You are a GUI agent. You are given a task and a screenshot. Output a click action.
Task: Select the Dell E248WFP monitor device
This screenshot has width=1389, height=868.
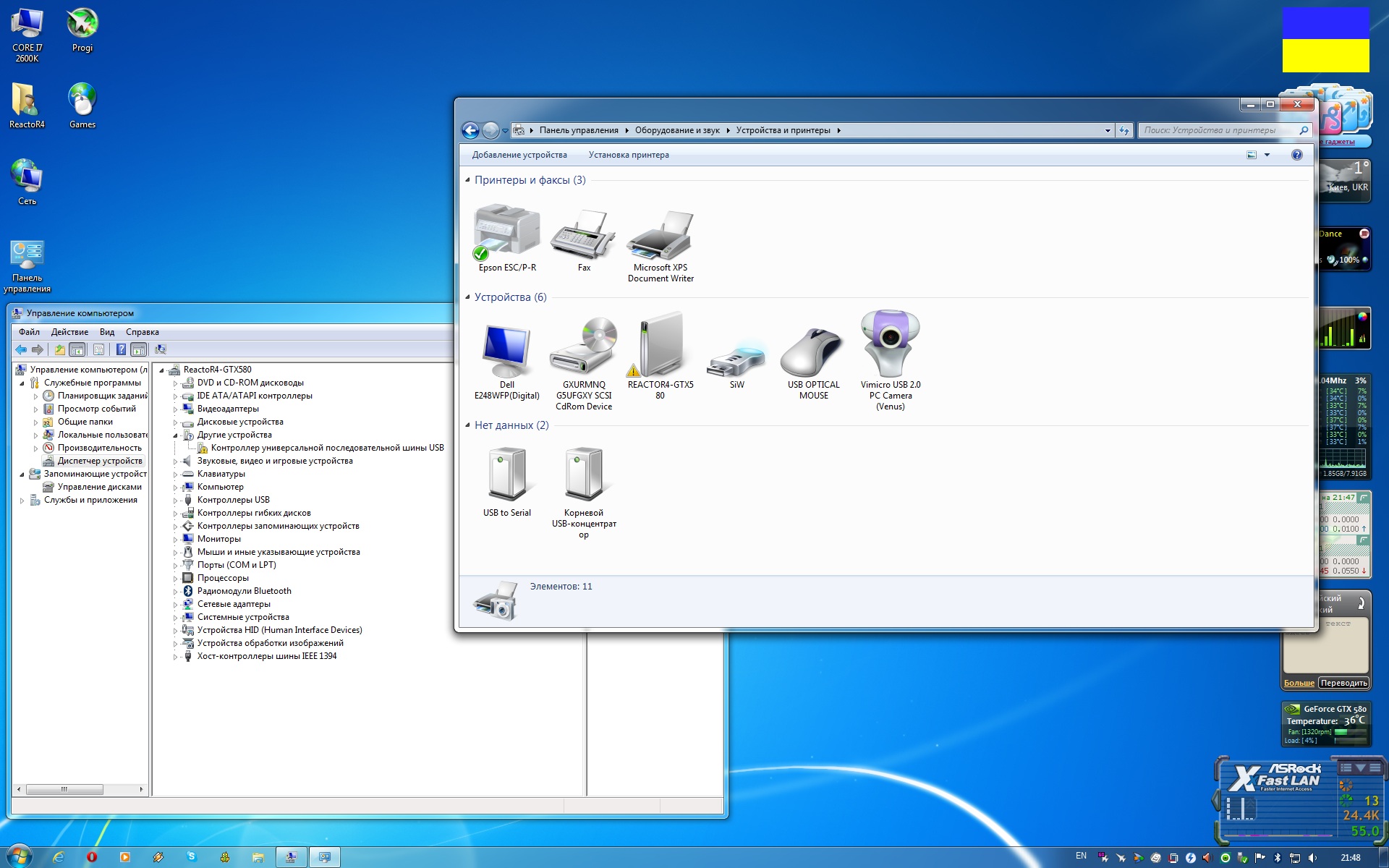[507, 362]
